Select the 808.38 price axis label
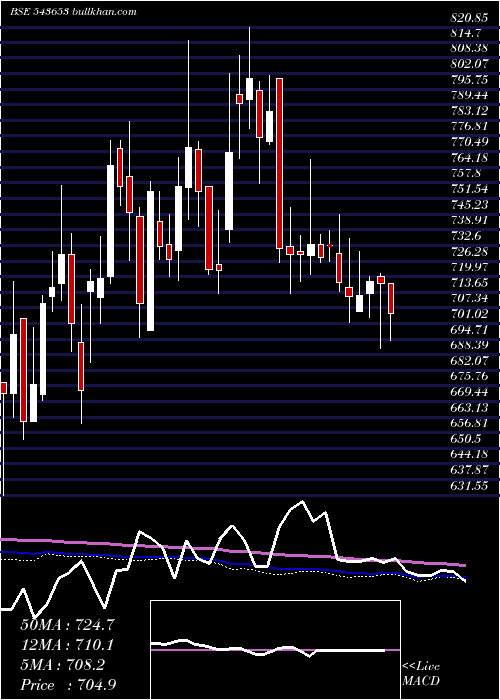The image size is (500, 700). (468, 48)
